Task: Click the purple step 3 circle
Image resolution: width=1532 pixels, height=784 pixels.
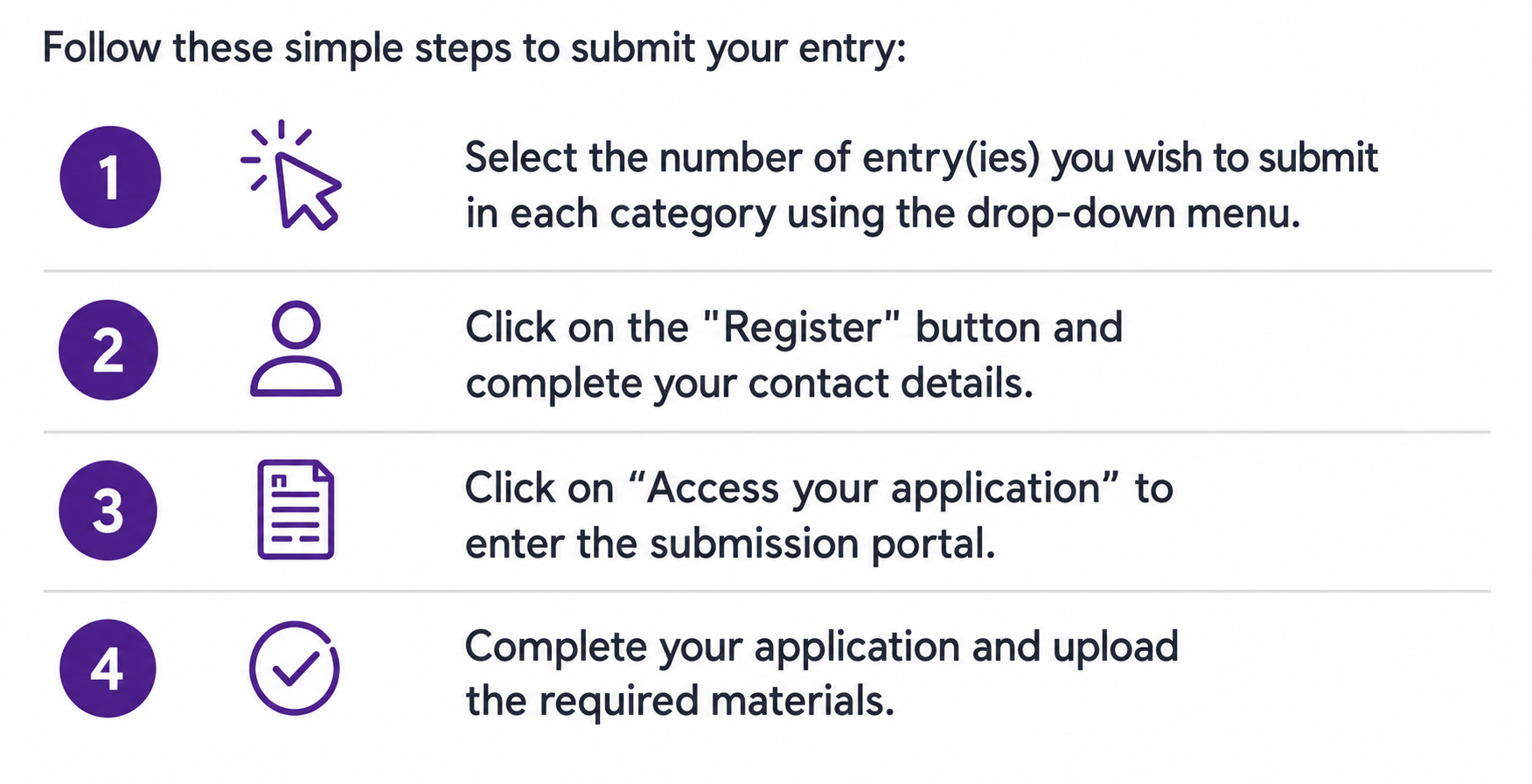Action: (x=108, y=510)
